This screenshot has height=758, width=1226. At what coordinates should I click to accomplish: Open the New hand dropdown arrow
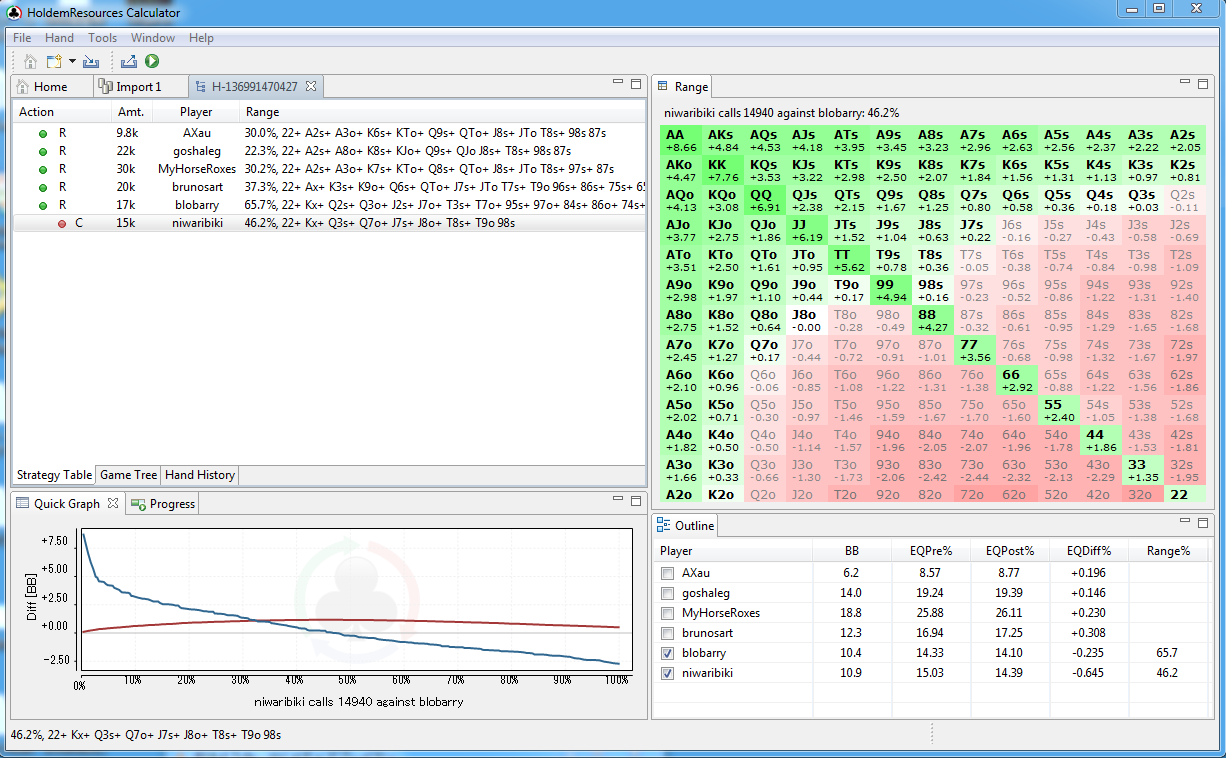tap(72, 62)
